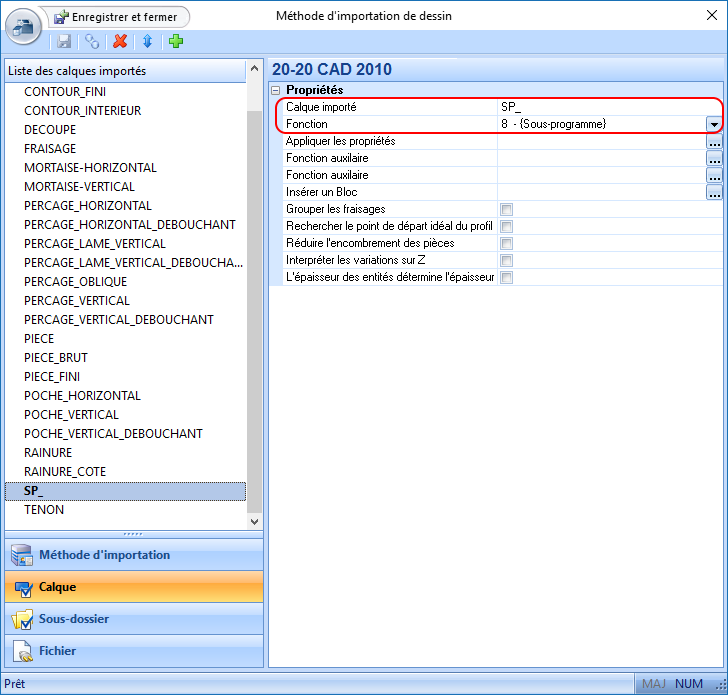Check Interpréter les variations sur Z

(507, 260)
